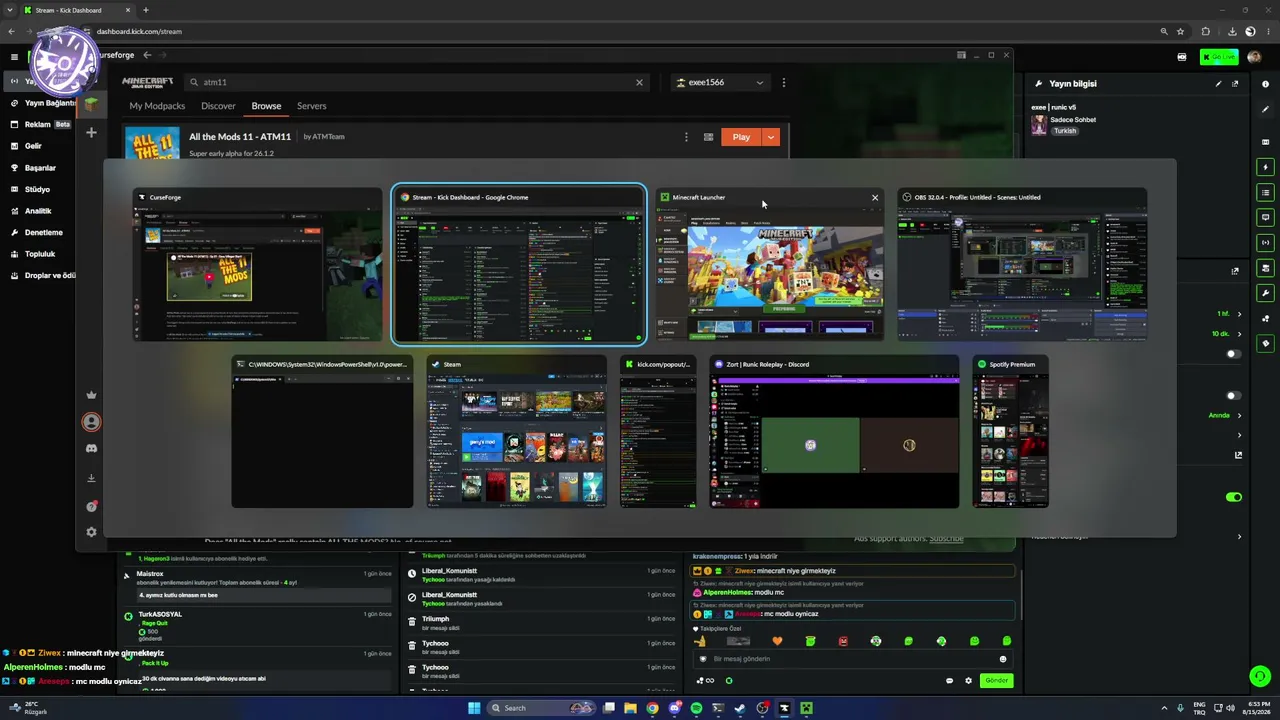Click the green Gönder send button

(x=996, y=681)
